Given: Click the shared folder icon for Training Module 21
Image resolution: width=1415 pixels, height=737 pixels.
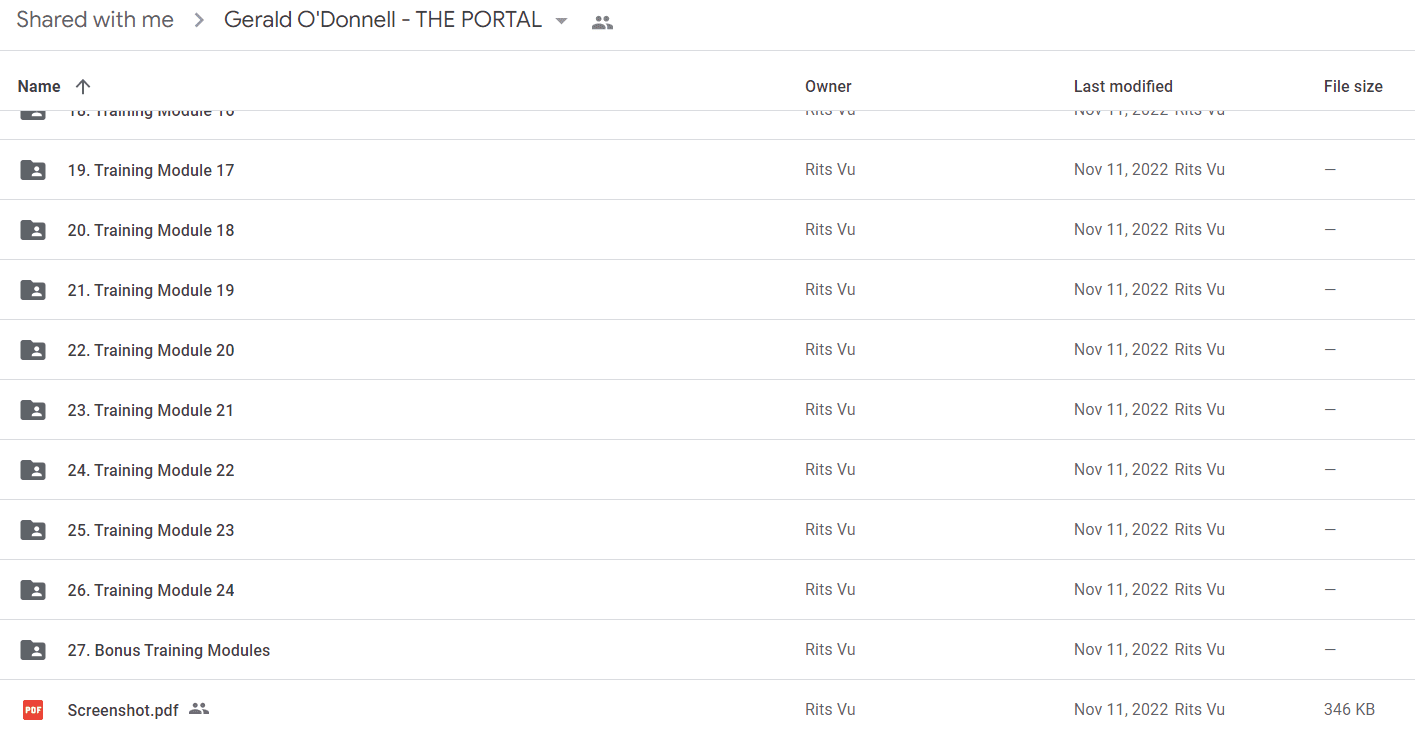Looking at the screenshot, I should (33, 410).
